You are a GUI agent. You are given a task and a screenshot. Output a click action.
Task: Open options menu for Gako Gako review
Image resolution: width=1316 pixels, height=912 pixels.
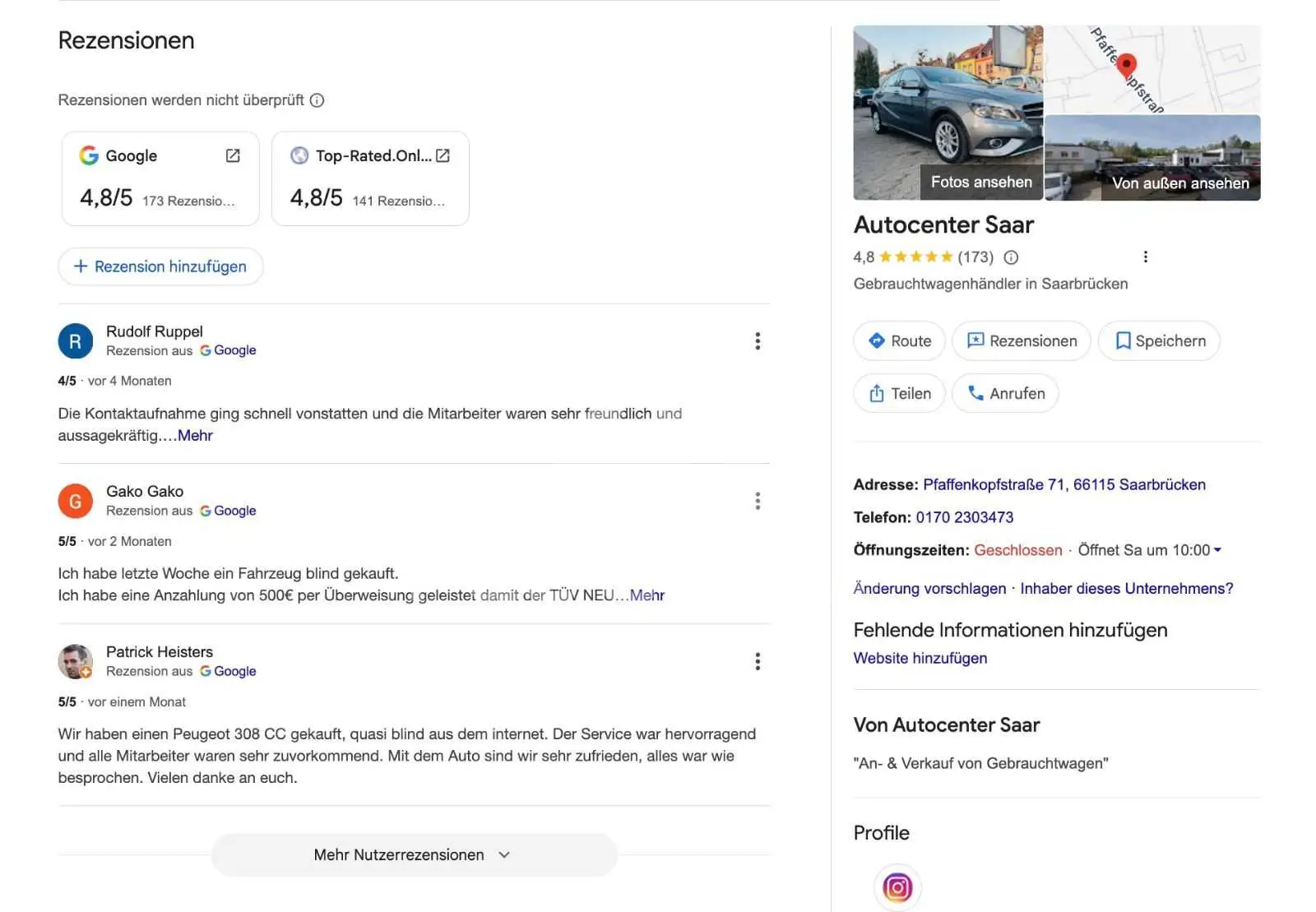pyautogui.click(x=758, y=501)
